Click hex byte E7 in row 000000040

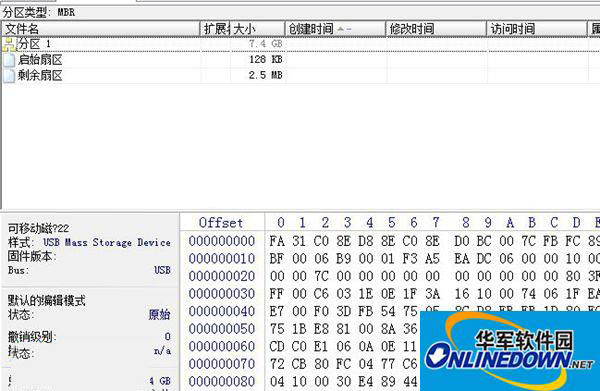coord(277,312)
